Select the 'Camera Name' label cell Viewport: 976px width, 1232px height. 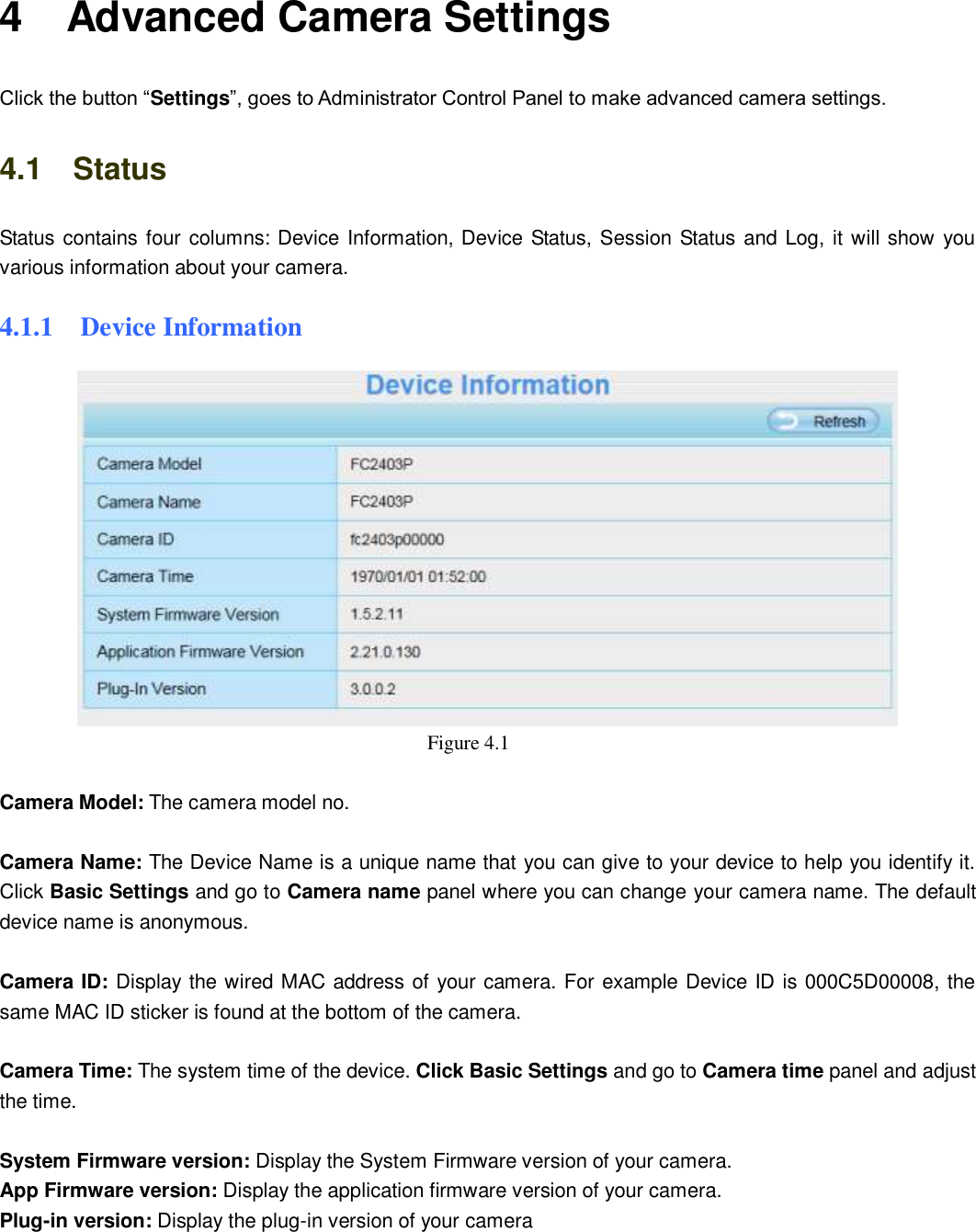(210, 502)
